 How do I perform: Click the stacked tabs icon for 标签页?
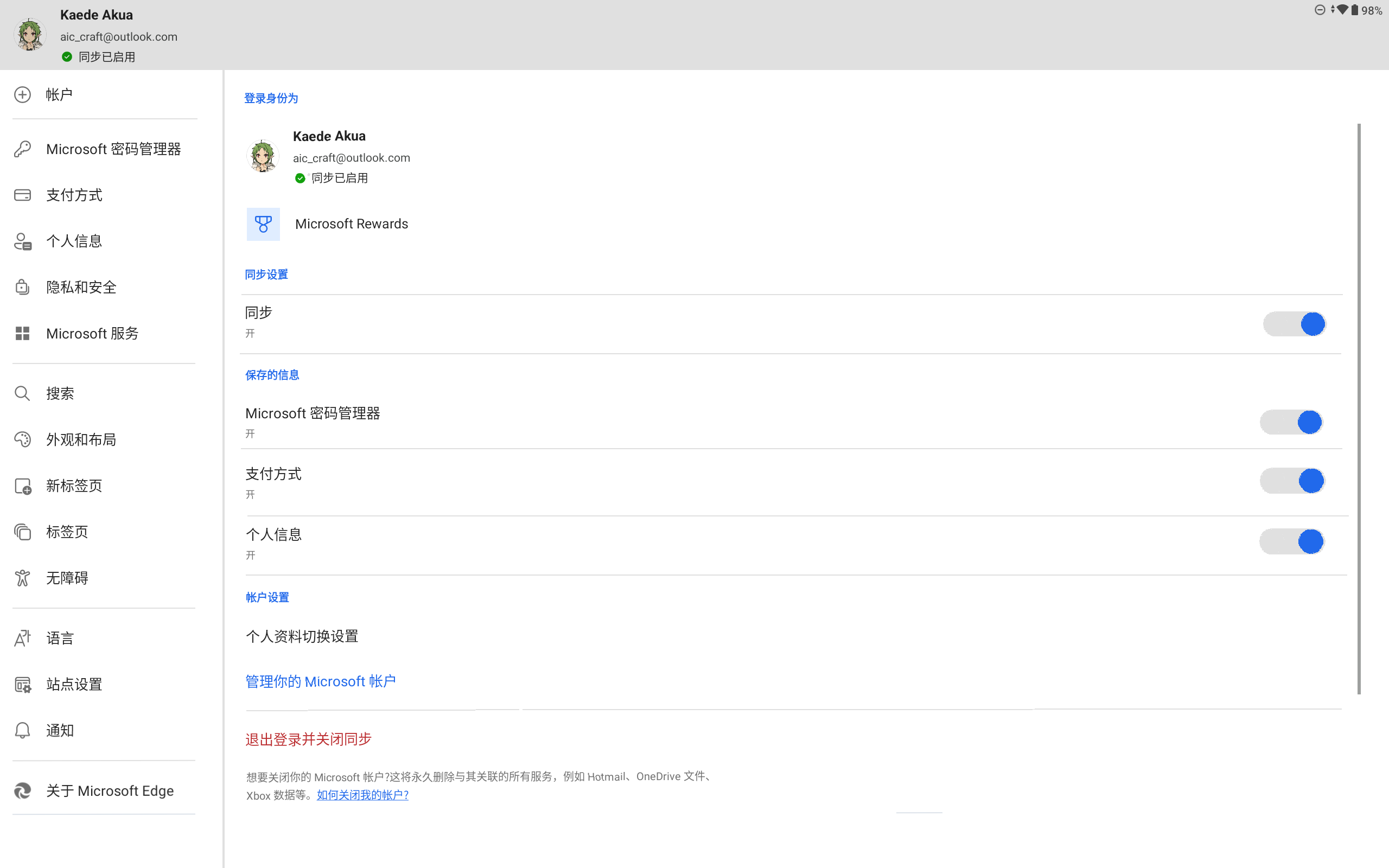(x=22, y=532)
